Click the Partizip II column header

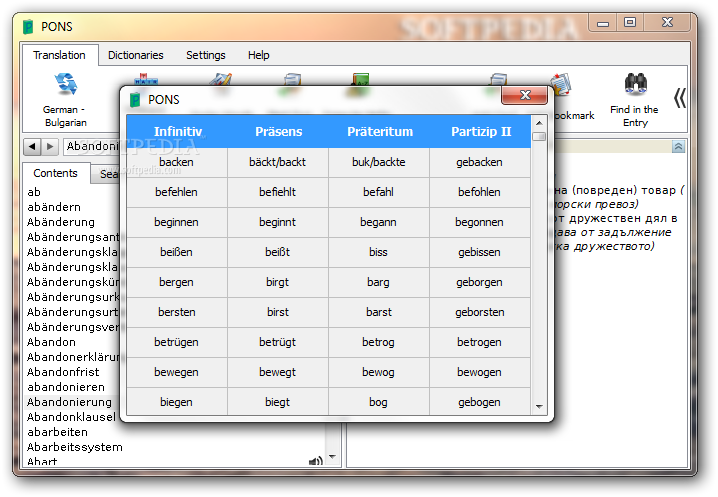[x=480, y=131]
